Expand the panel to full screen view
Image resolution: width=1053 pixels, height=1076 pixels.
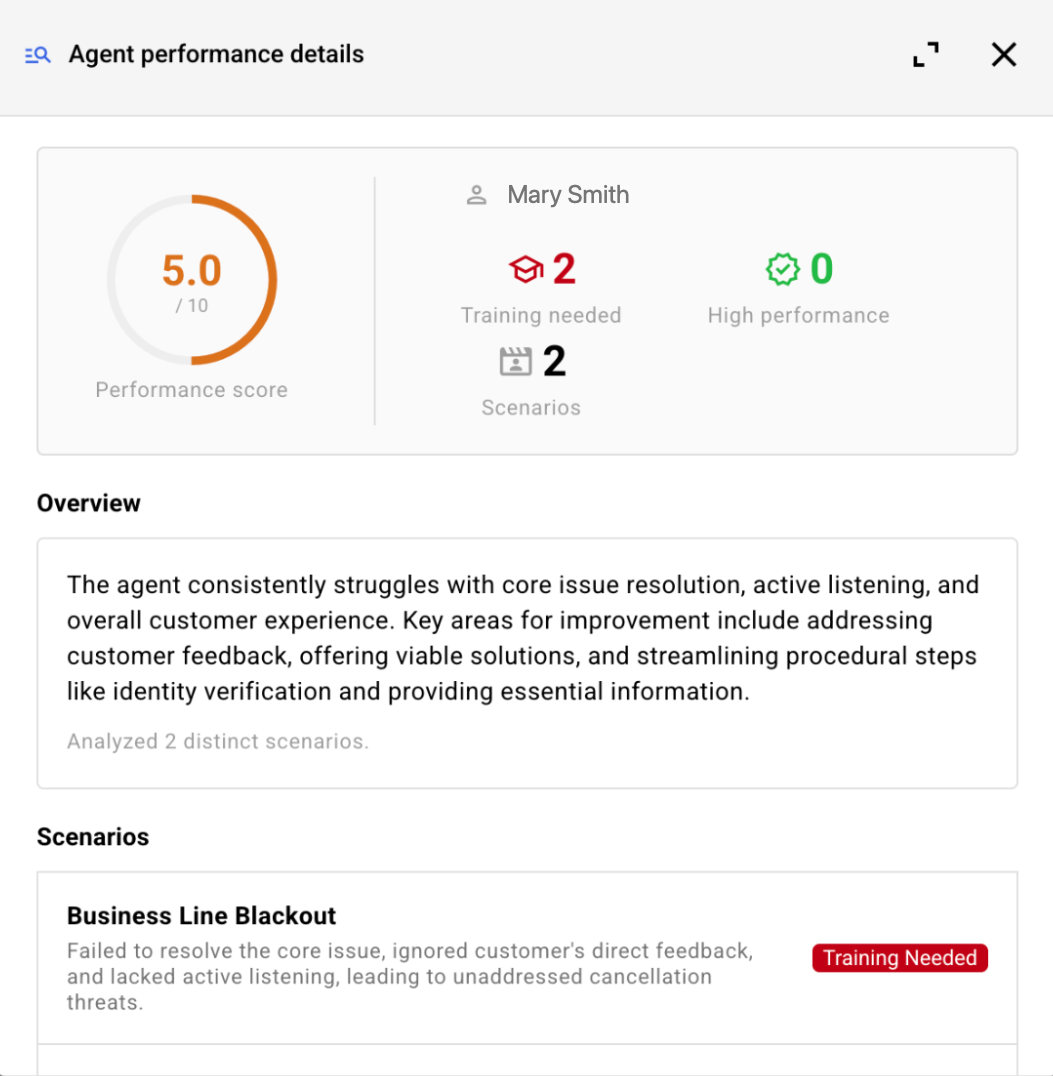pyautogui.click(x=925, y=54)
